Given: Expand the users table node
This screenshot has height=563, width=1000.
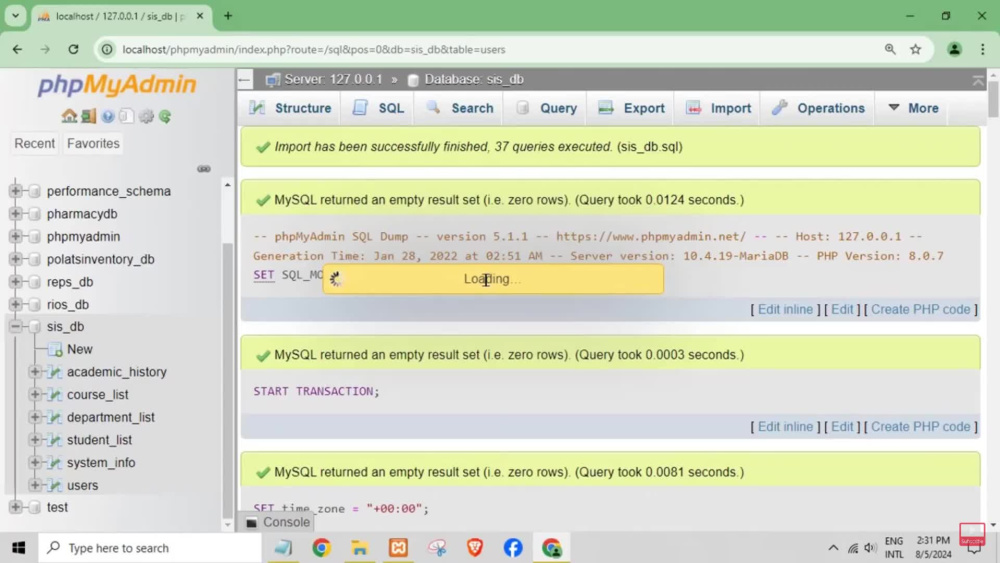Looking at the screenshot, I should coord(35,485).
